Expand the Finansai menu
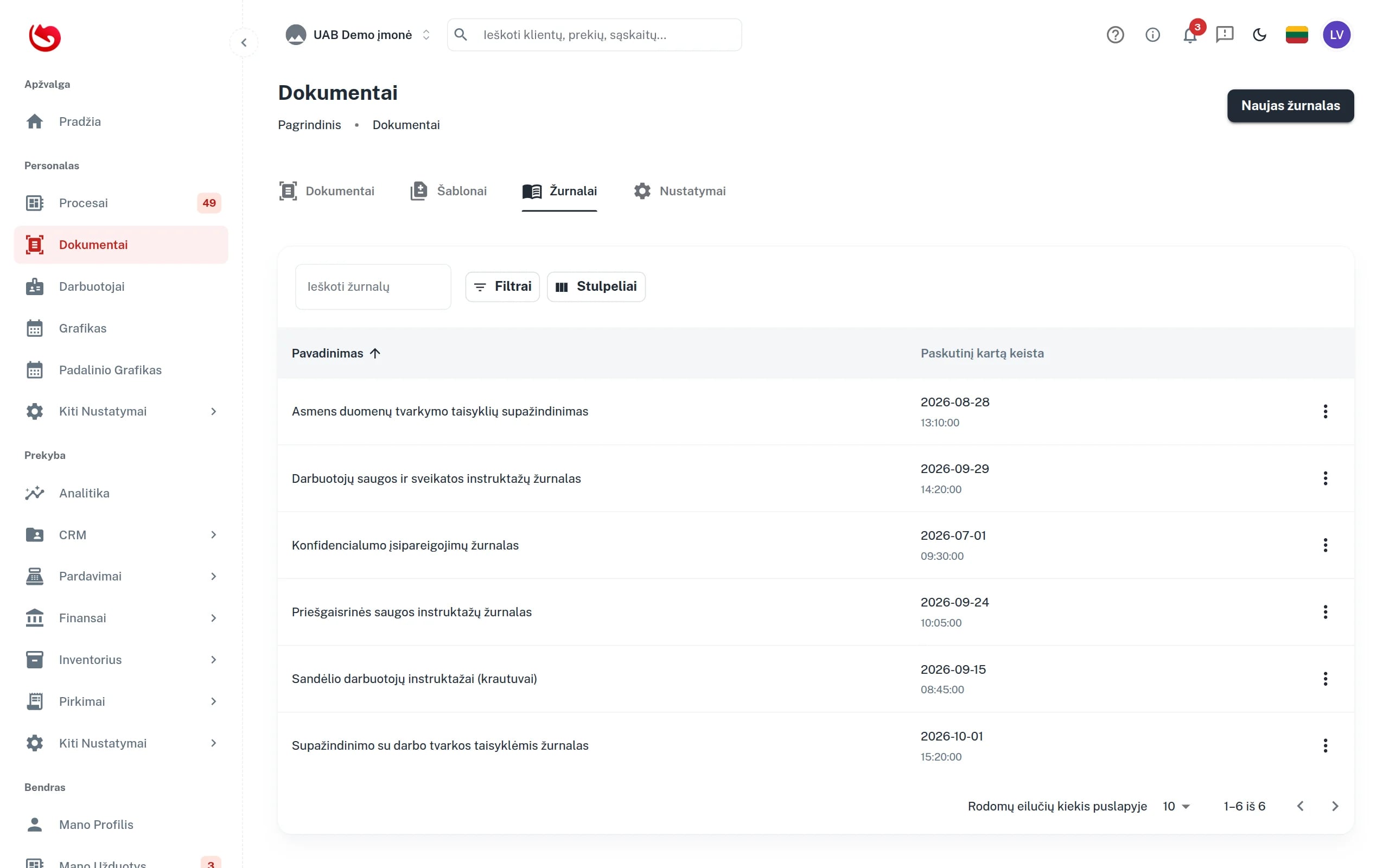The height and width of the screenshot is (868, 1389). (x=121, y=618)
